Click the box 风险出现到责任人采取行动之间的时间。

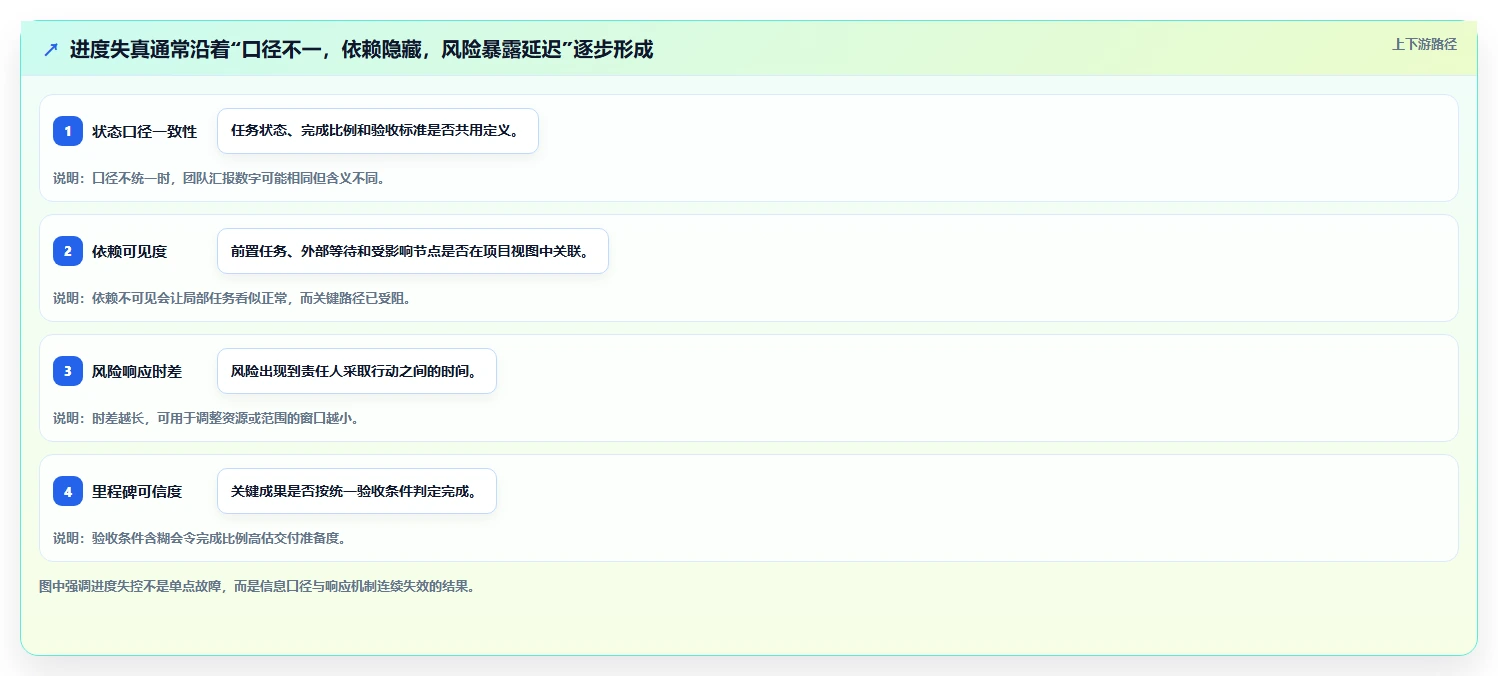pyautogui.click(x=357, y=371)
